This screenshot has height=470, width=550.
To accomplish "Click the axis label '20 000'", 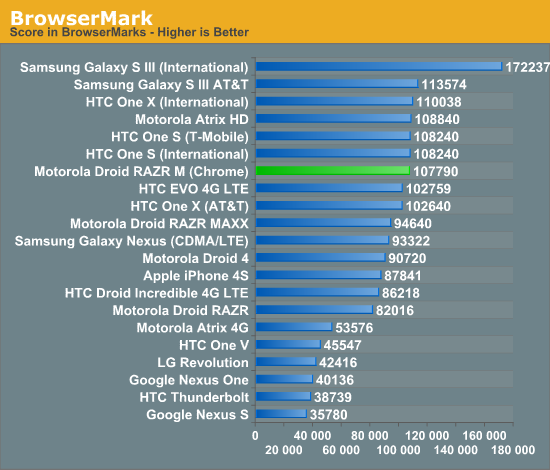I will 283,450.
